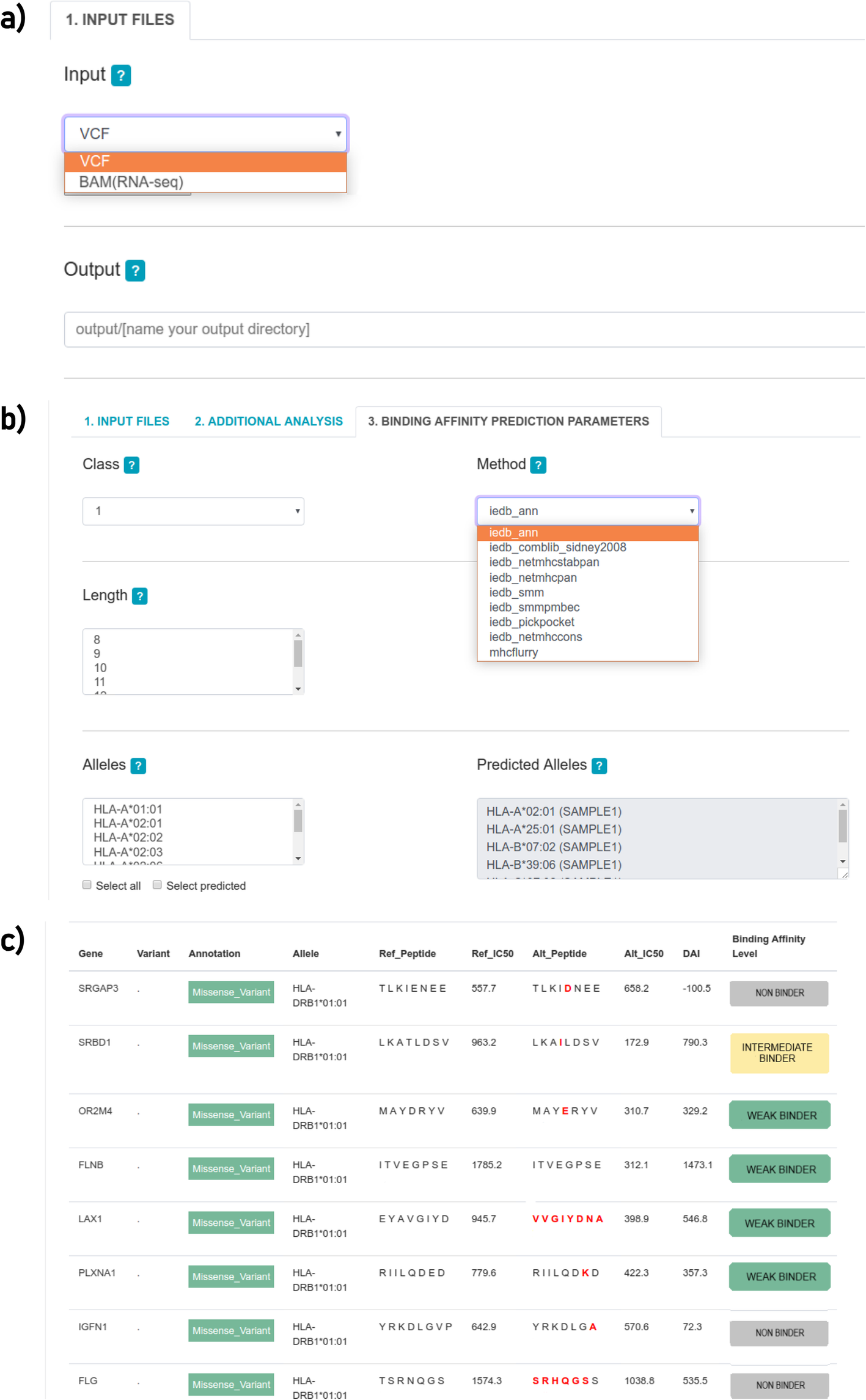
Task: Show help for Predicted Alleles
Action: click(x=600, y=766)
